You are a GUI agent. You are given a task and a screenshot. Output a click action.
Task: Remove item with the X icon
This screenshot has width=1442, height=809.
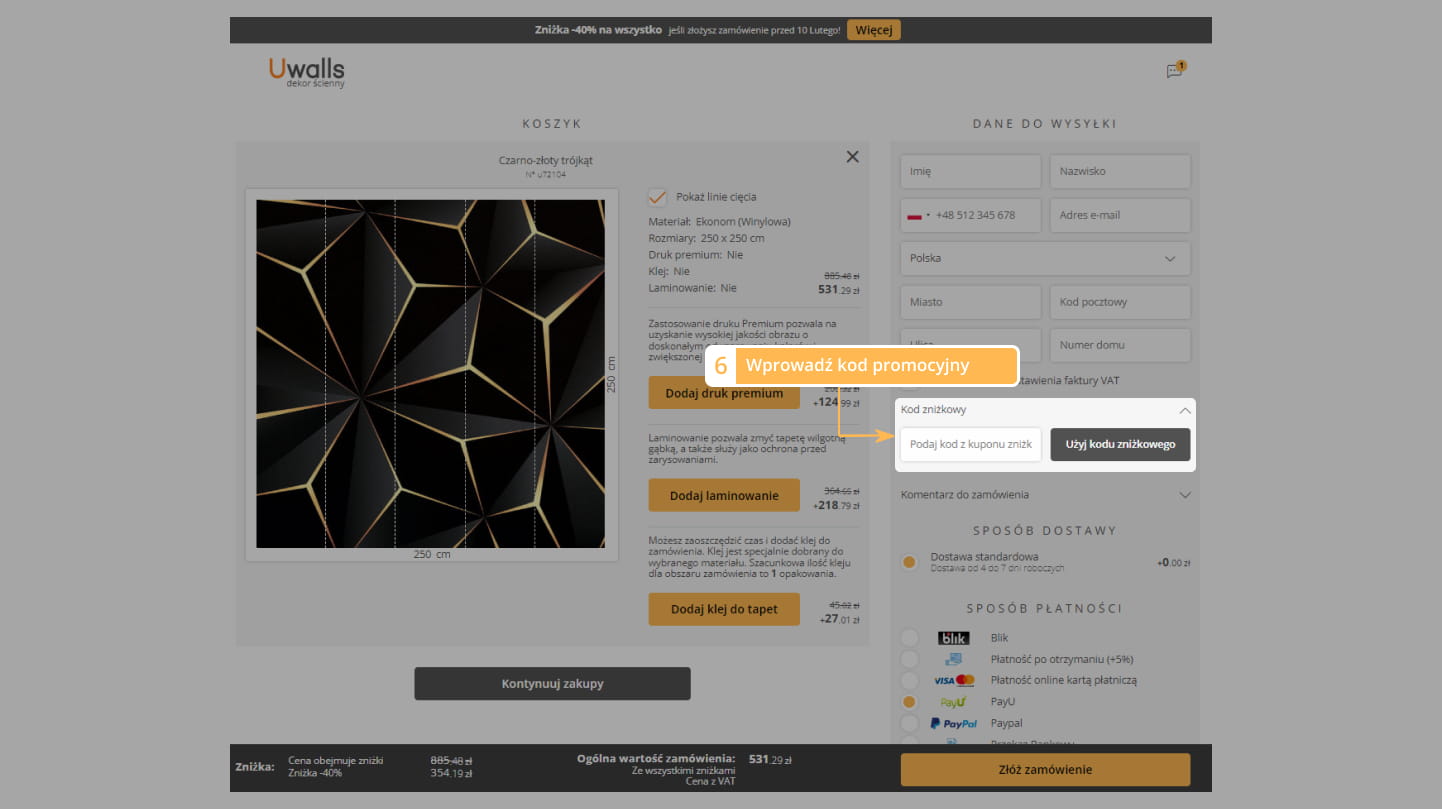[x=852, y=156]
